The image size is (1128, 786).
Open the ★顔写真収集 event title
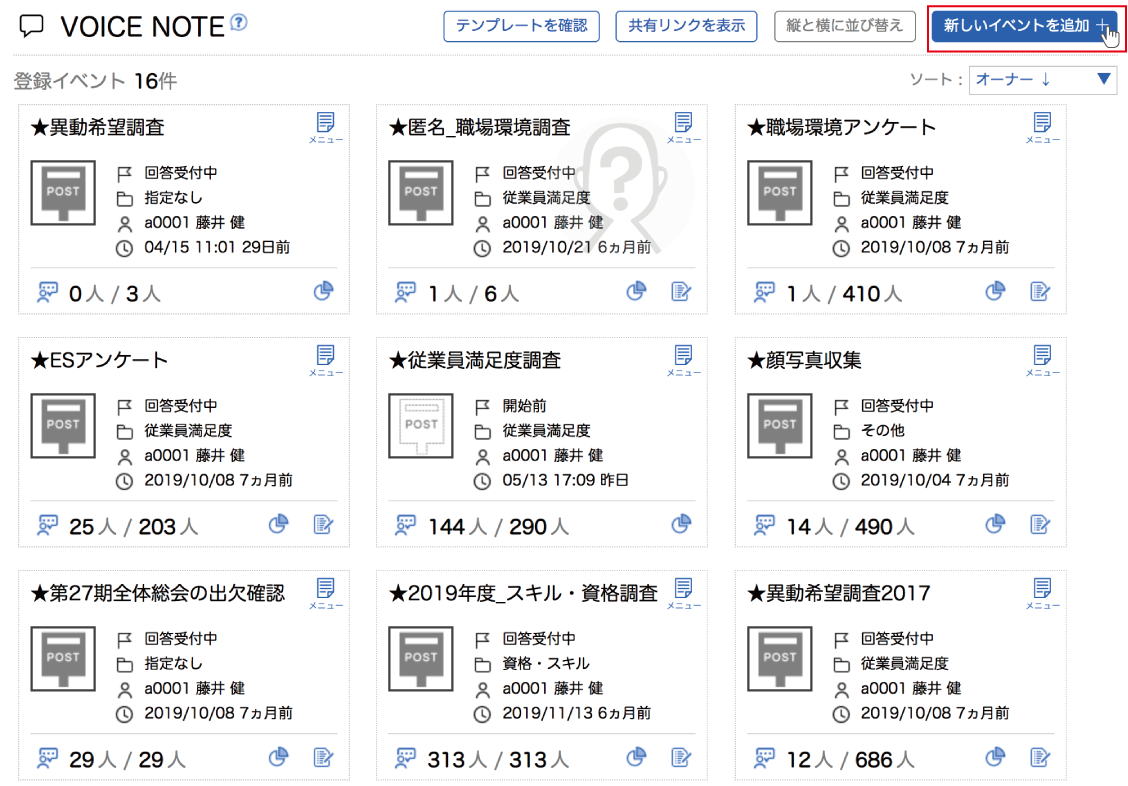click(804, 360)
